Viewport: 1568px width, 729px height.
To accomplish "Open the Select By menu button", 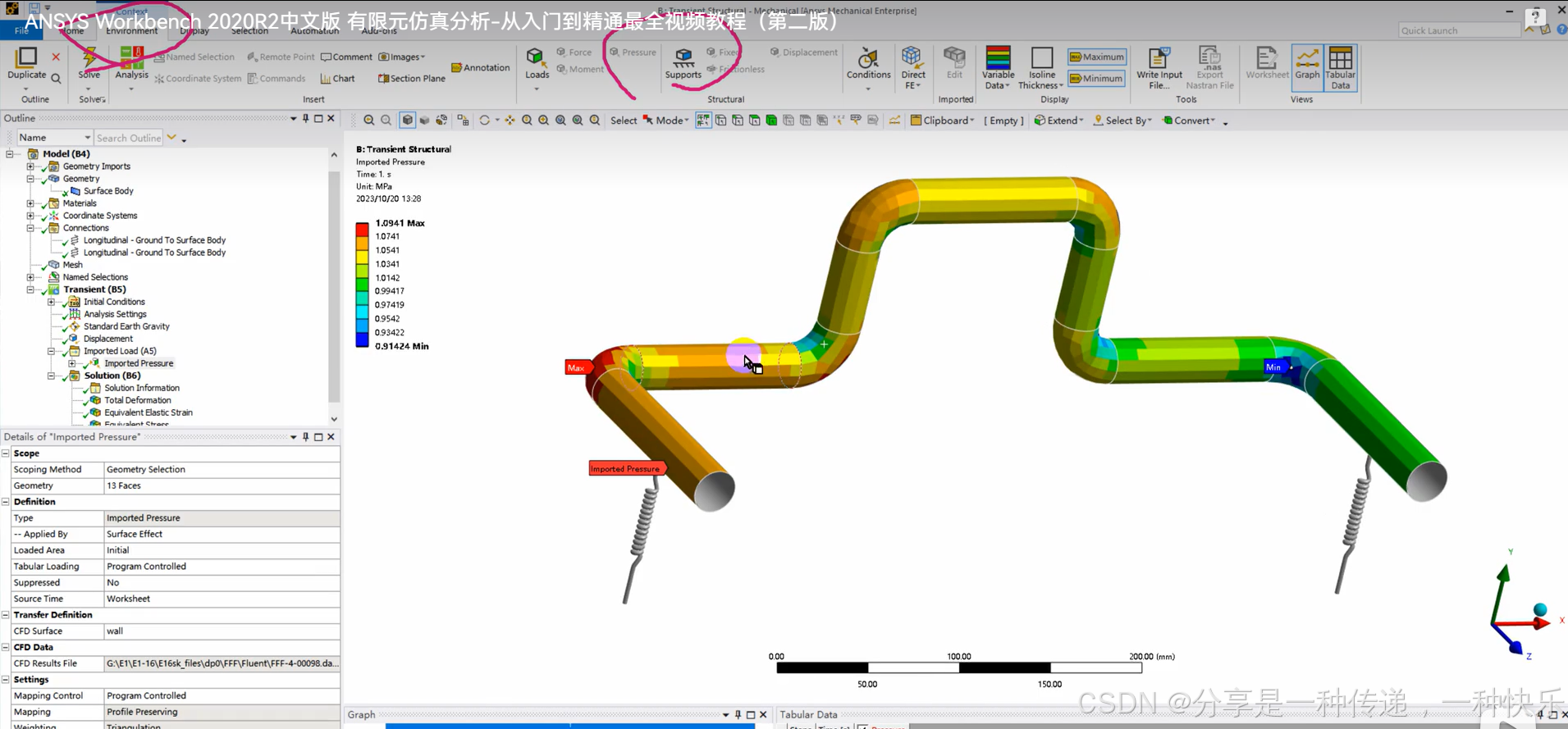I will pyautogui.click(x=1122, y=121).
